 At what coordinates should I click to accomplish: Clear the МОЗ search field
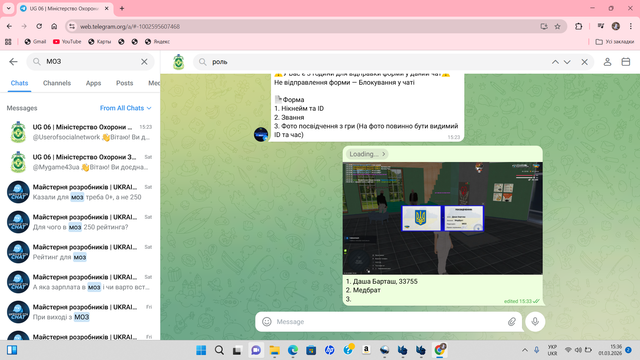click(x=144, y=62)
